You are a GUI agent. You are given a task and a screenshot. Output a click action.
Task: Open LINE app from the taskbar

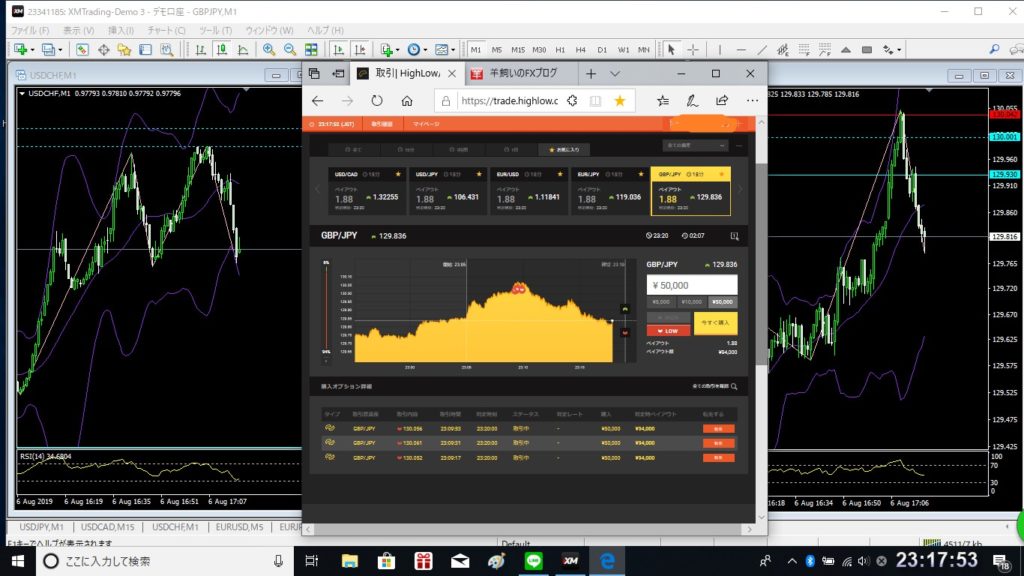pyautogui.click(x=534, y=561)
